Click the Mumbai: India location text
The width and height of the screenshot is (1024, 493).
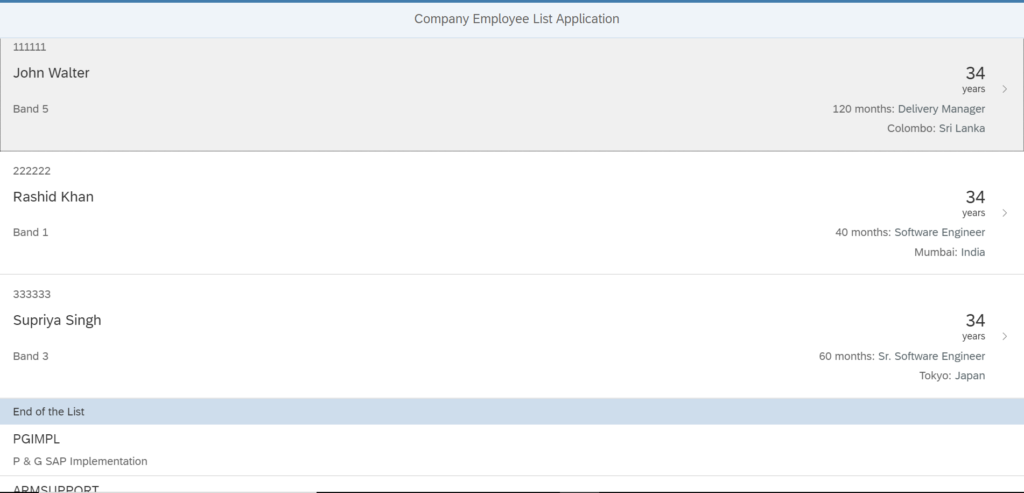tap(950, 252)
